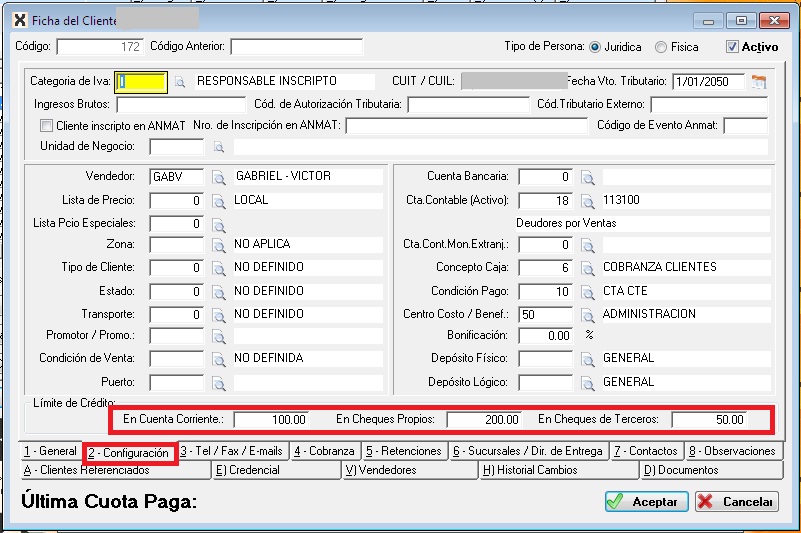Open the Cuenta Bancaria search icon
This screenshot has height=533, width=801.
(588, 177)
